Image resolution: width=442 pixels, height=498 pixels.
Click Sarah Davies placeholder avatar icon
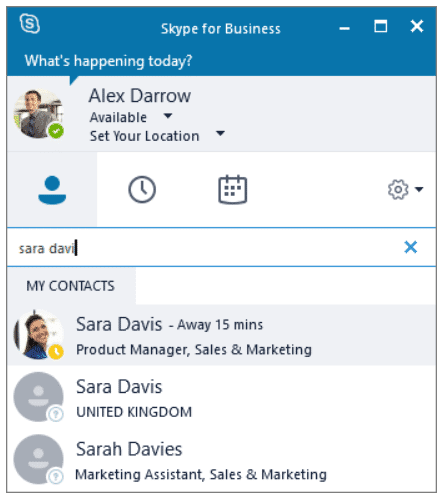[x=38, y=459]
